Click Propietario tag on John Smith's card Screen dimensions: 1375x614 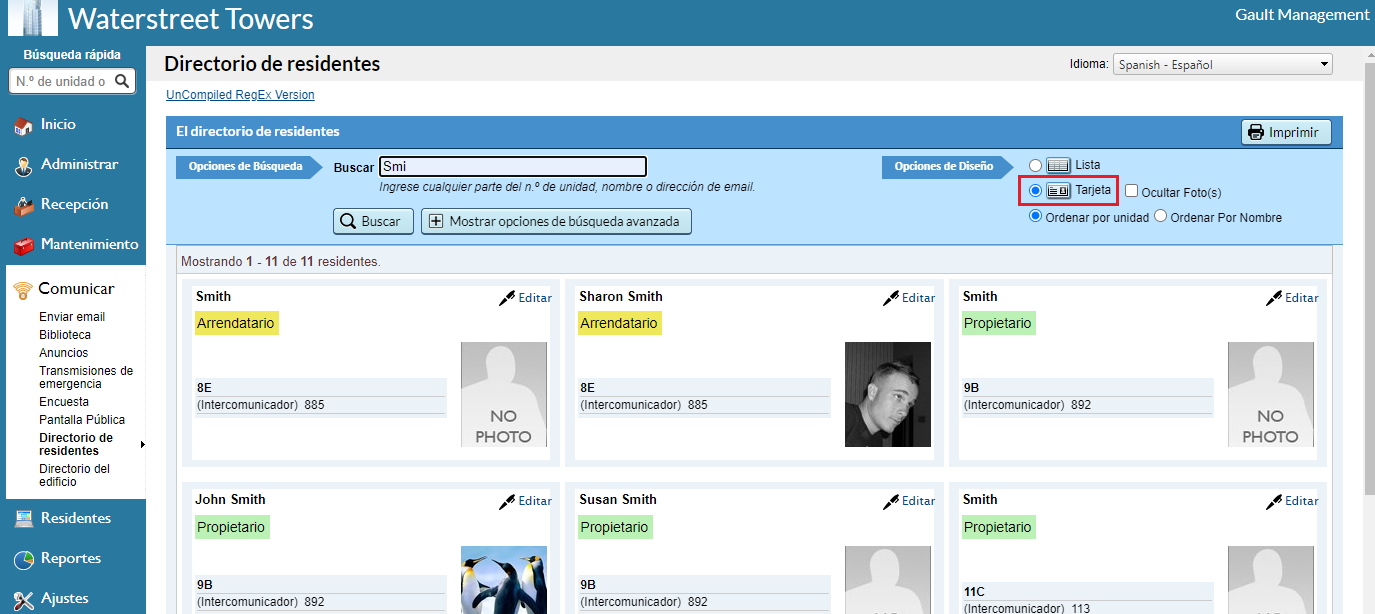(x=233, y=527)
